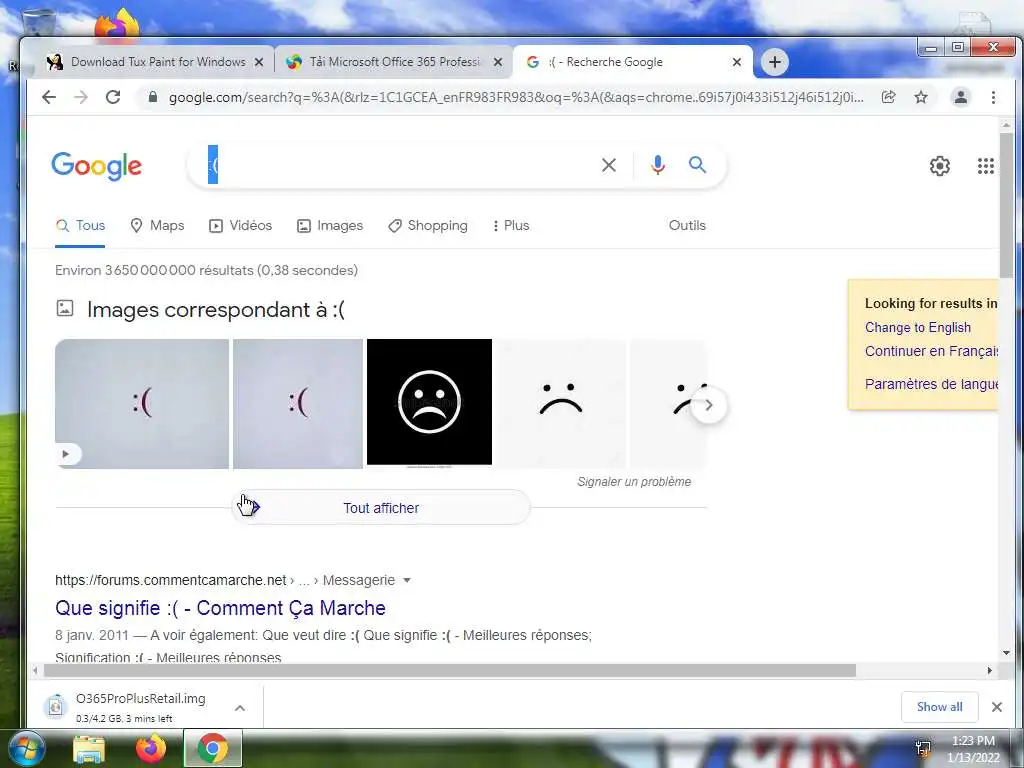Viewport: 1024px width, 768px height.
Task: Click Change to English link
Action: [918, 327]
